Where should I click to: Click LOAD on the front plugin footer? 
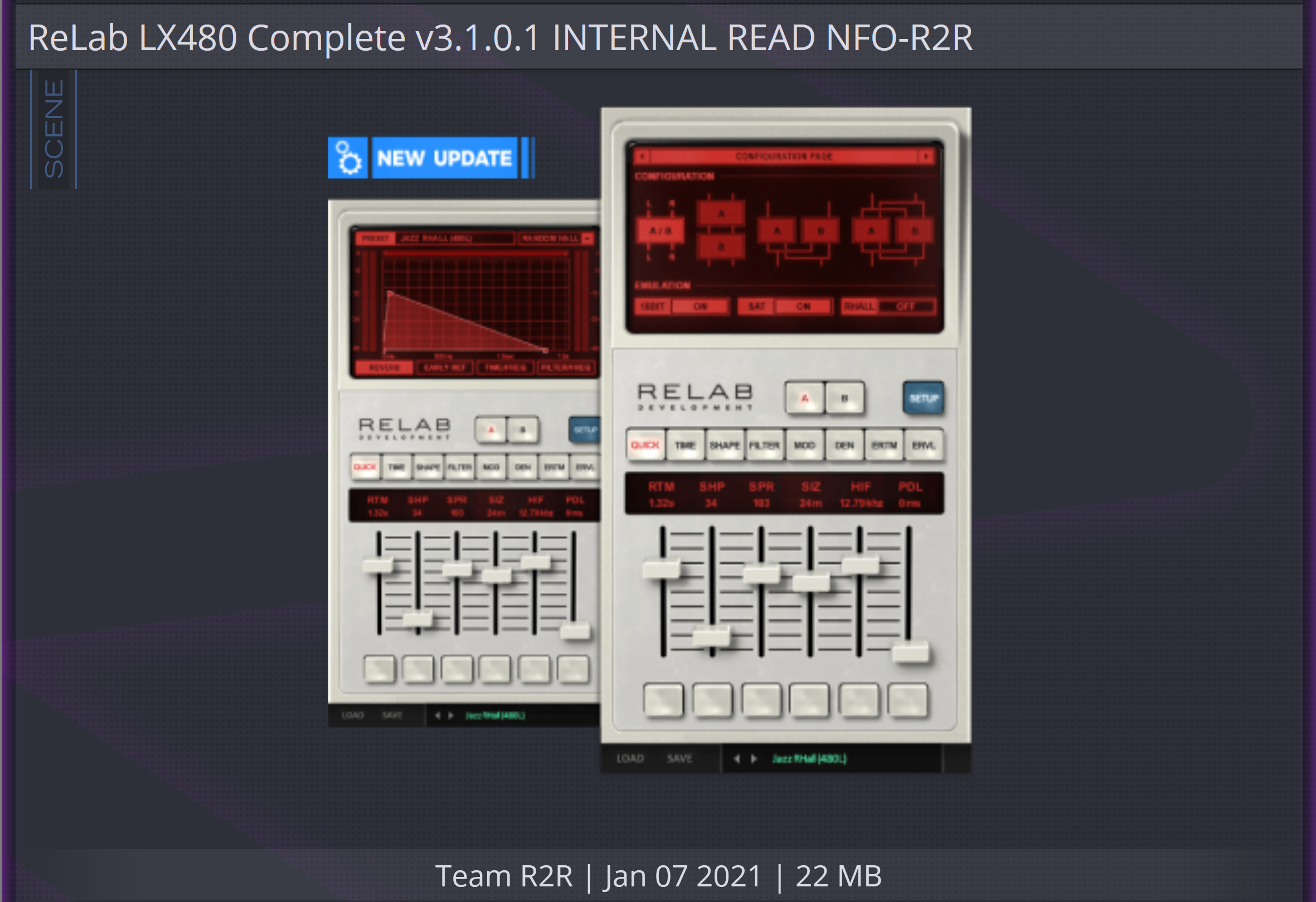(x=630, y=758)
